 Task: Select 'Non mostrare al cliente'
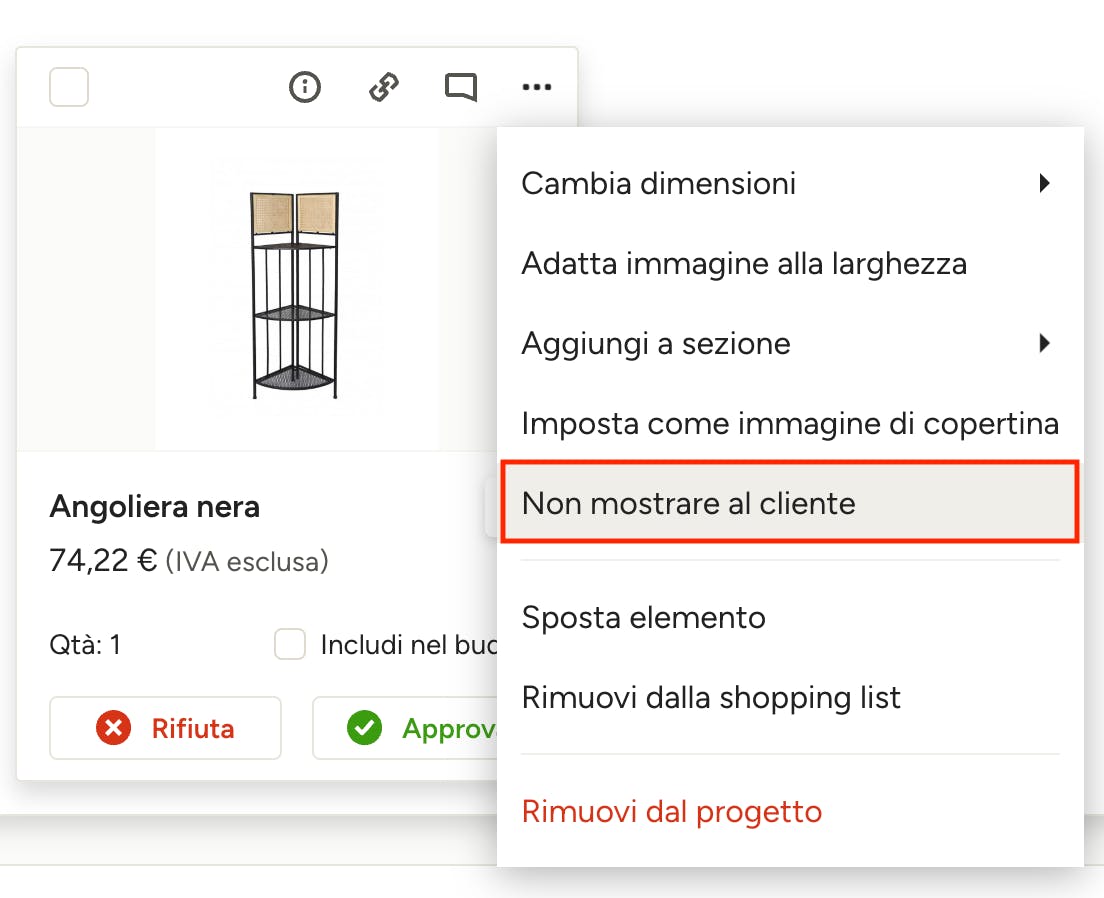[689, 502]
